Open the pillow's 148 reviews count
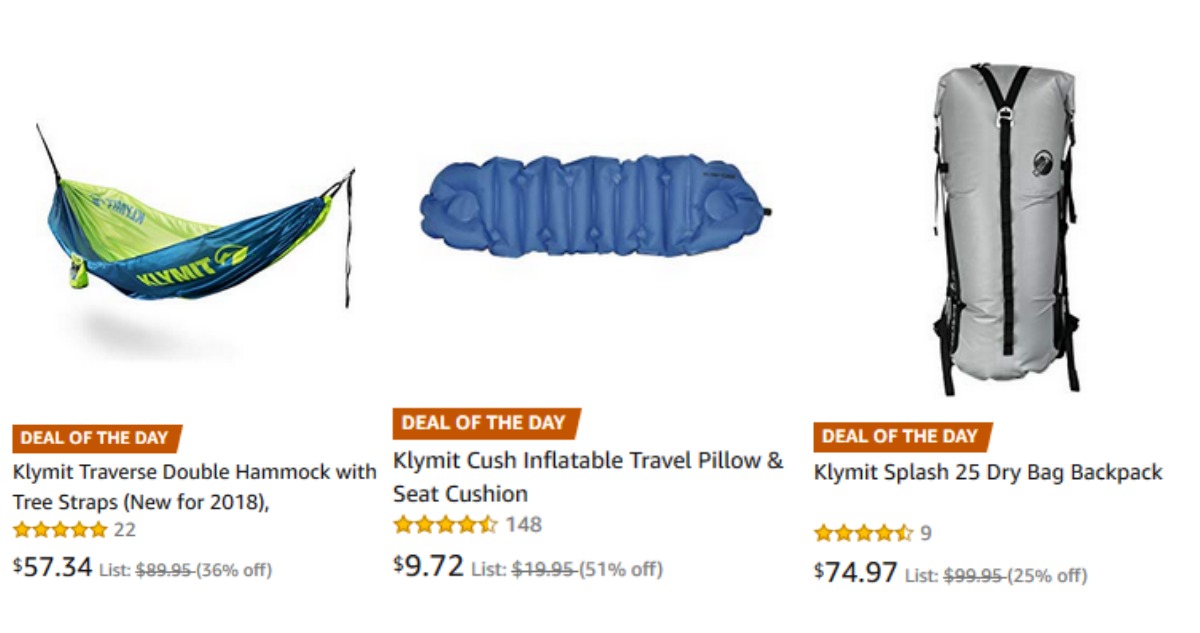The height and width of the screenshot is (633, 1200). 523,524
